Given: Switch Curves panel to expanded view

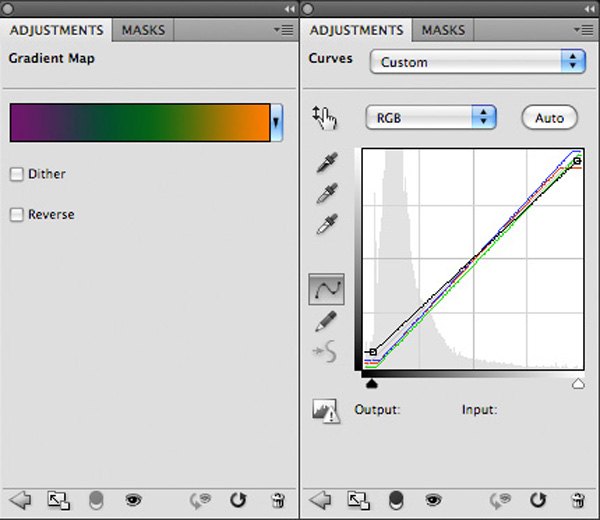Looking at the screenshot, I should (359, 500).
